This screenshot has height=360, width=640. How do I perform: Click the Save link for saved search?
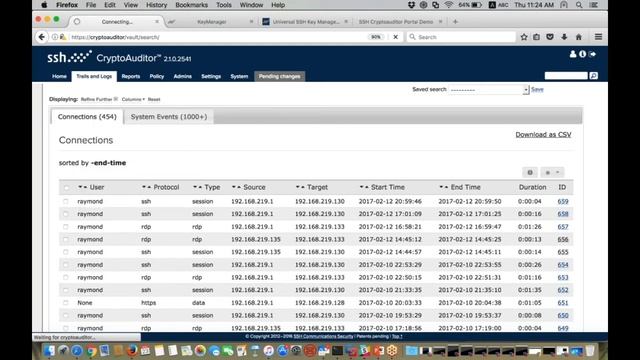537,89
